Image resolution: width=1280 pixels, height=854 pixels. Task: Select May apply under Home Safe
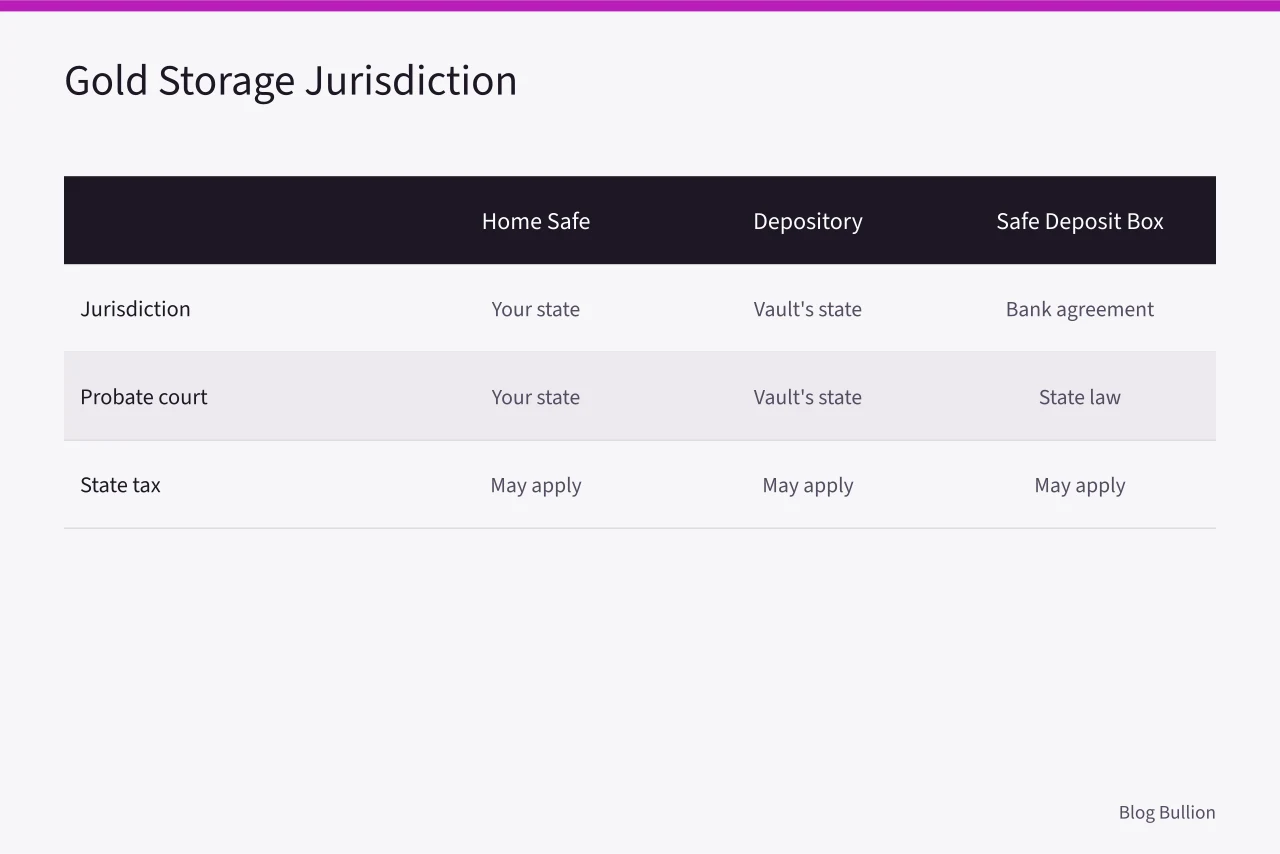click(x=536, y=485)
